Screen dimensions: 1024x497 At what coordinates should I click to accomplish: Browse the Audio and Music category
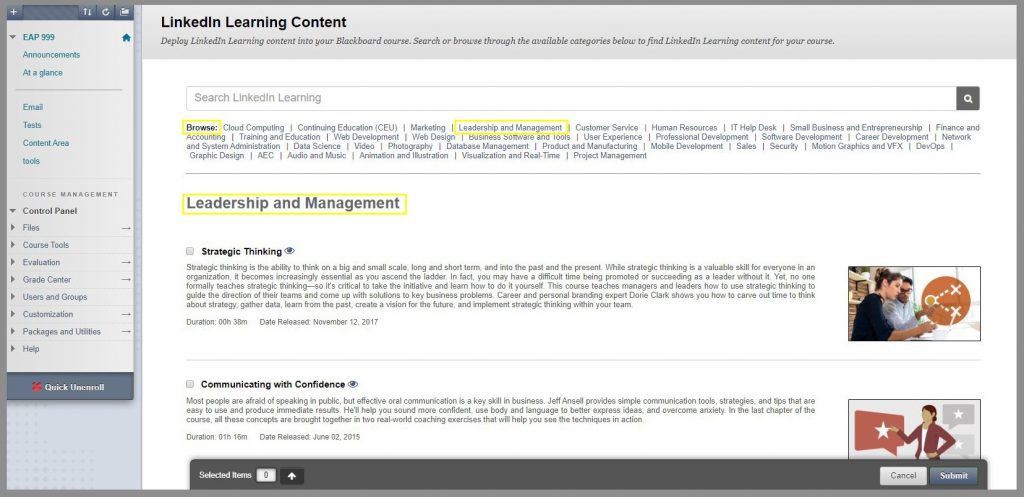(317, 155)
